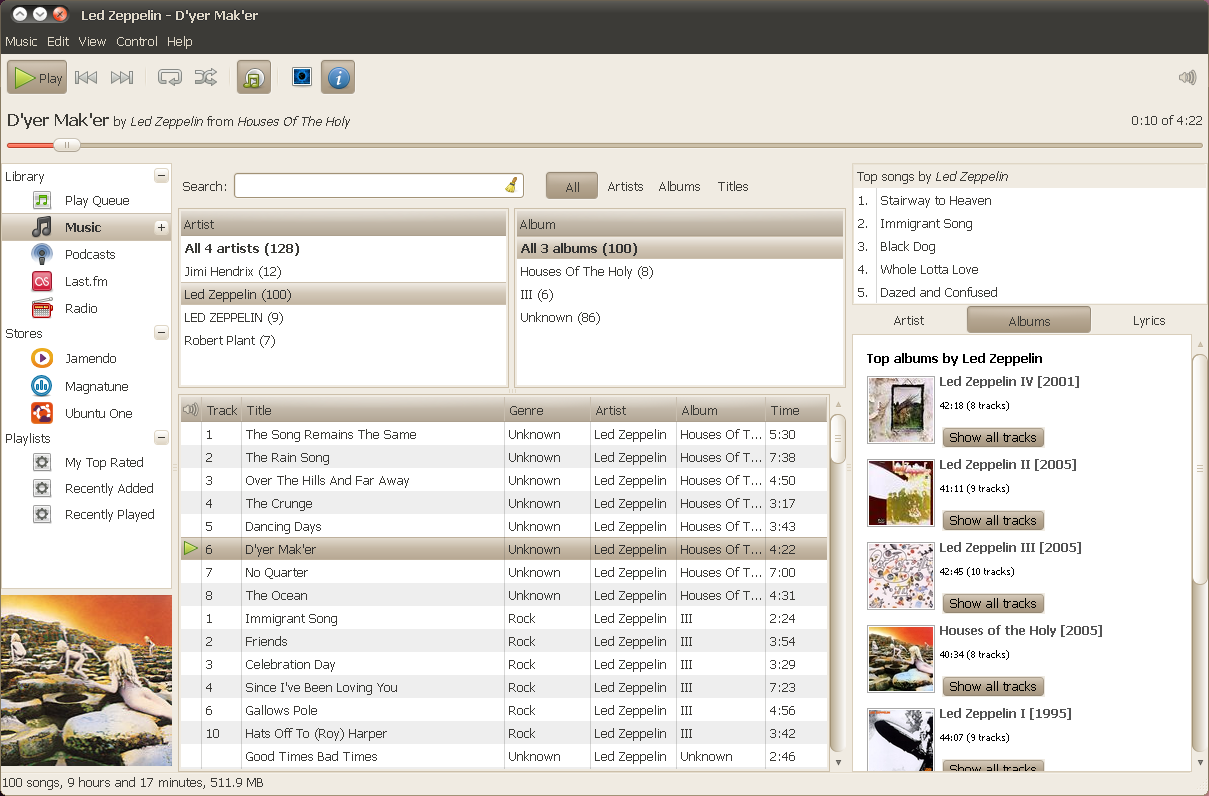
Task: Expand the Music source plus button
Action: (161, 227)
